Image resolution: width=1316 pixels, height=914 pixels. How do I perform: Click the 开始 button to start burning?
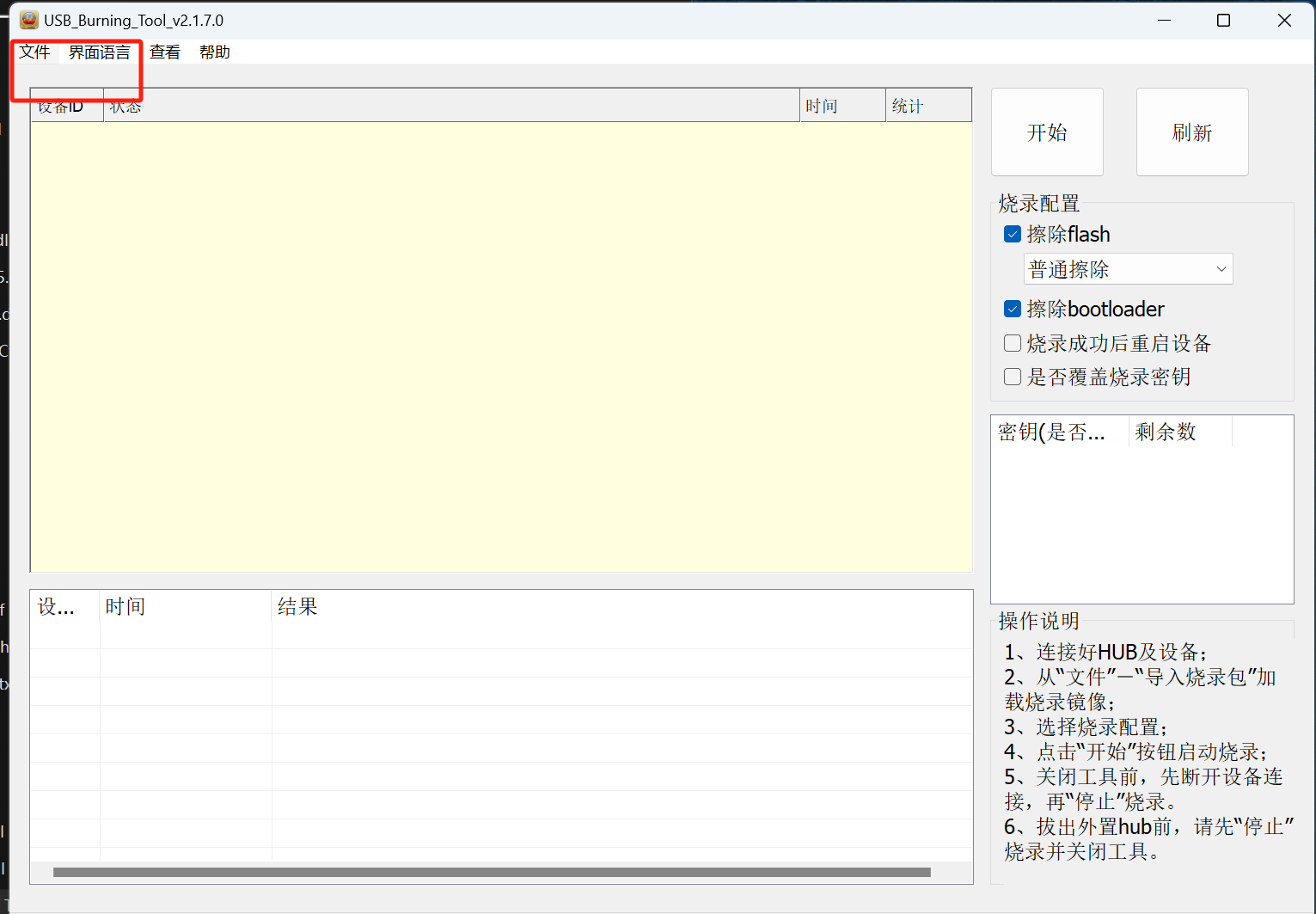click(x=1046, y=132)
